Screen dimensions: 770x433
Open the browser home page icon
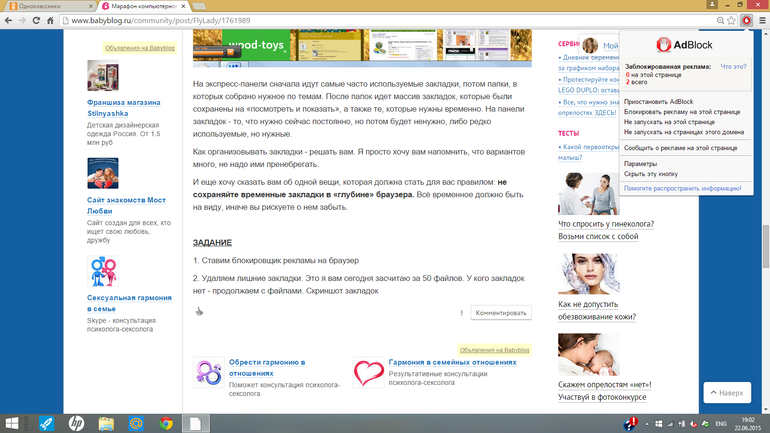tap(50, 20)
